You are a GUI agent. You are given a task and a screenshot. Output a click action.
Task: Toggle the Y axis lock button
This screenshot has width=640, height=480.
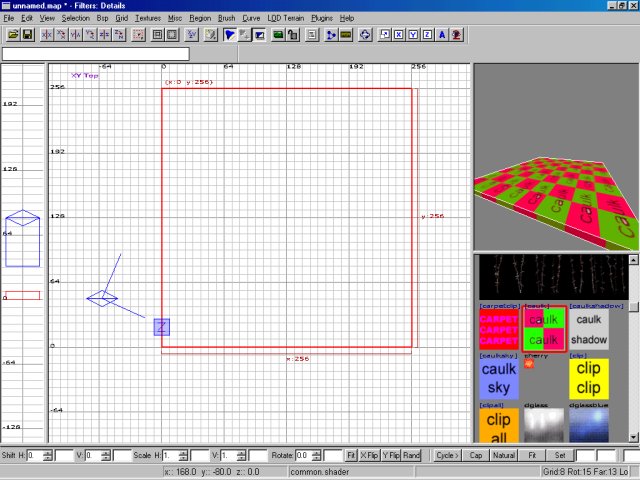coord(413,35)
